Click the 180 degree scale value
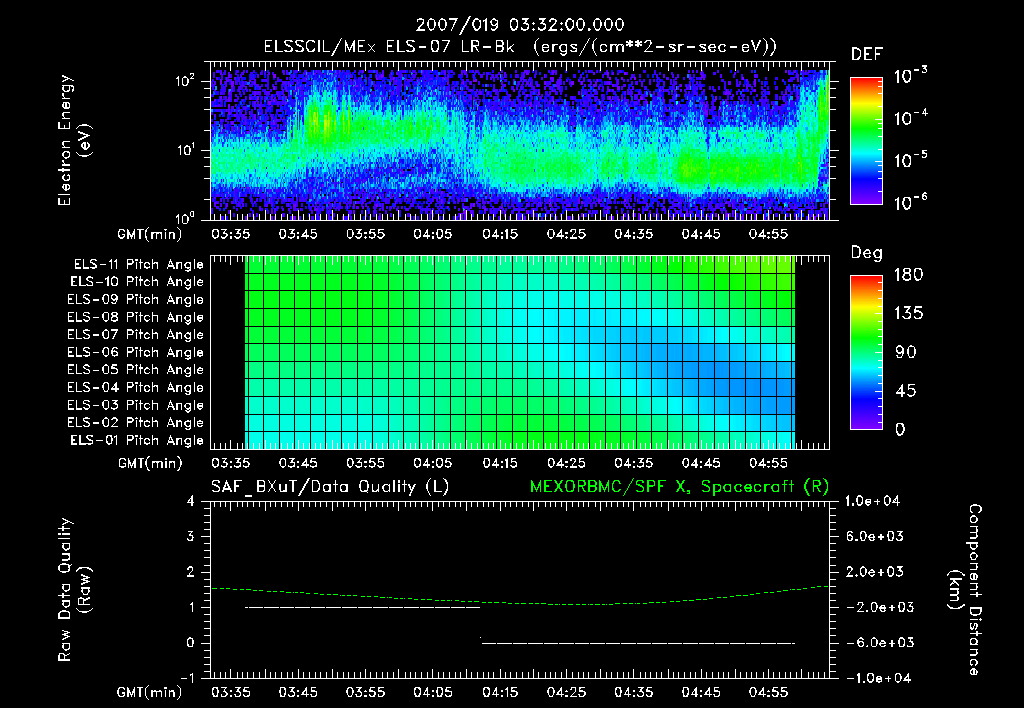The height and width of the screenshot is (708, 1024). coord(909,275)
